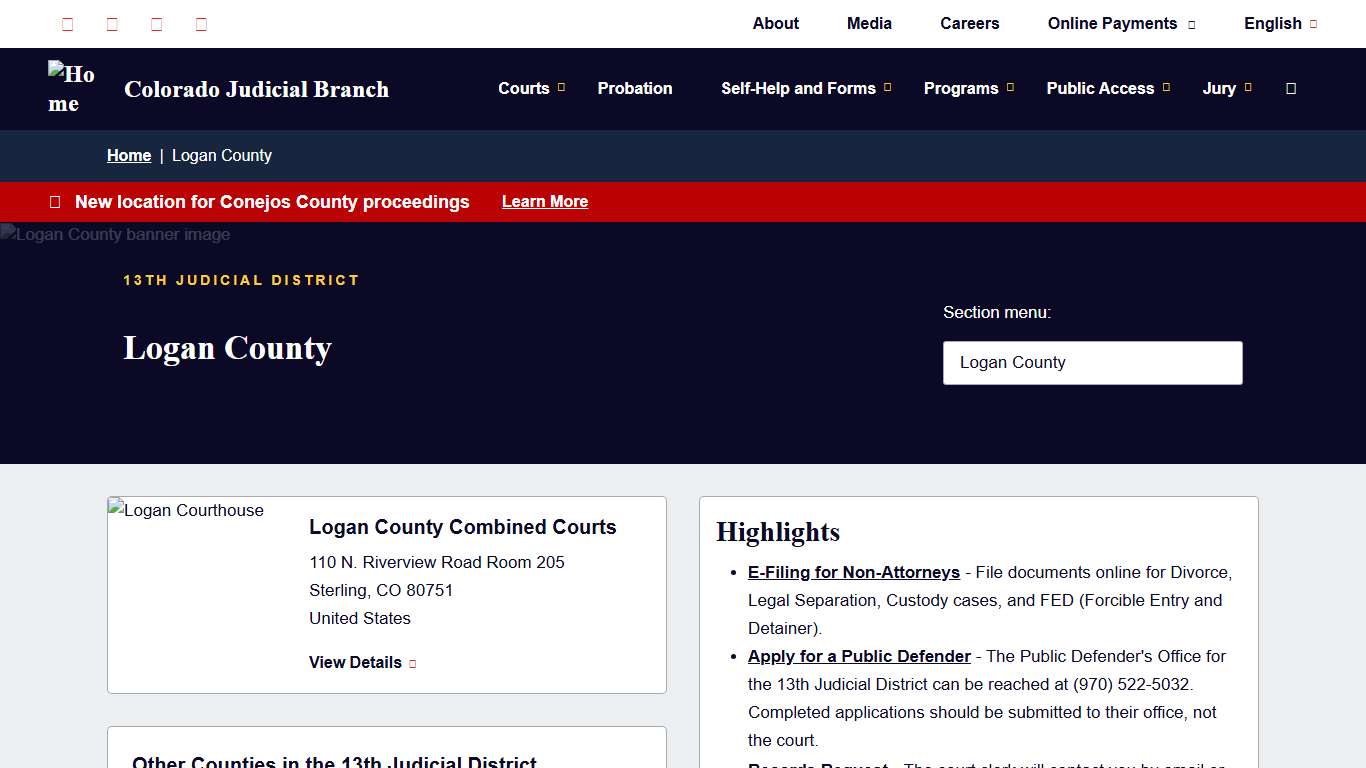Viewport: 1366px width, 768px height.
Task: Click the Learn More link
Action: coord(544,201)
